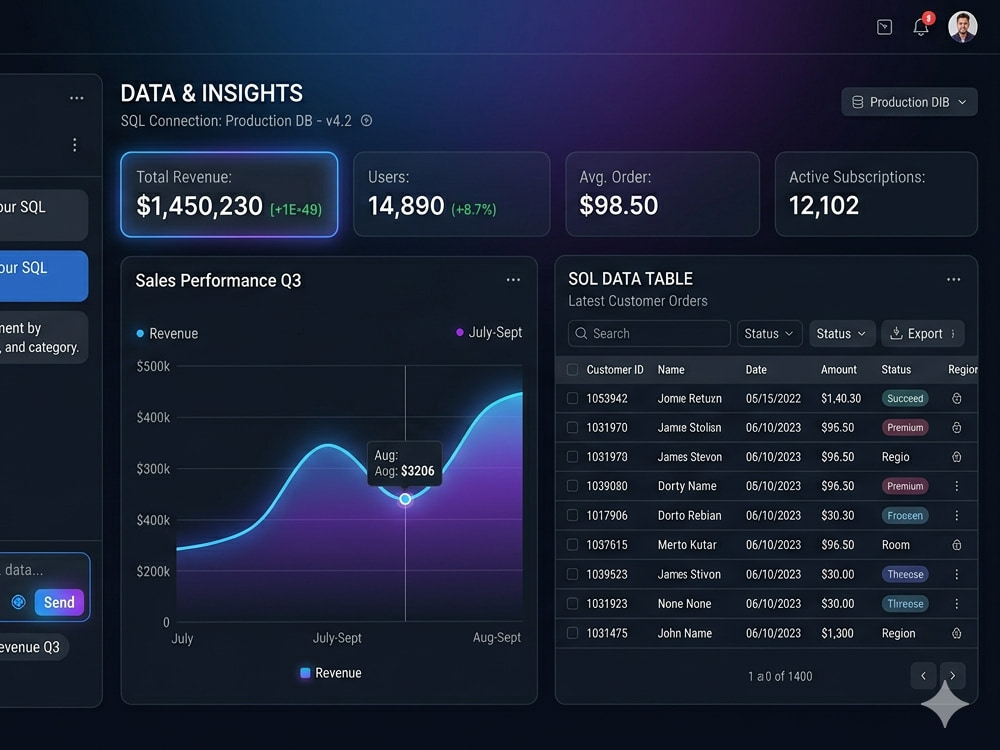Open the Export button's dots menu
The width and height of the screenshot is (1000, 750).
(953, 334)
